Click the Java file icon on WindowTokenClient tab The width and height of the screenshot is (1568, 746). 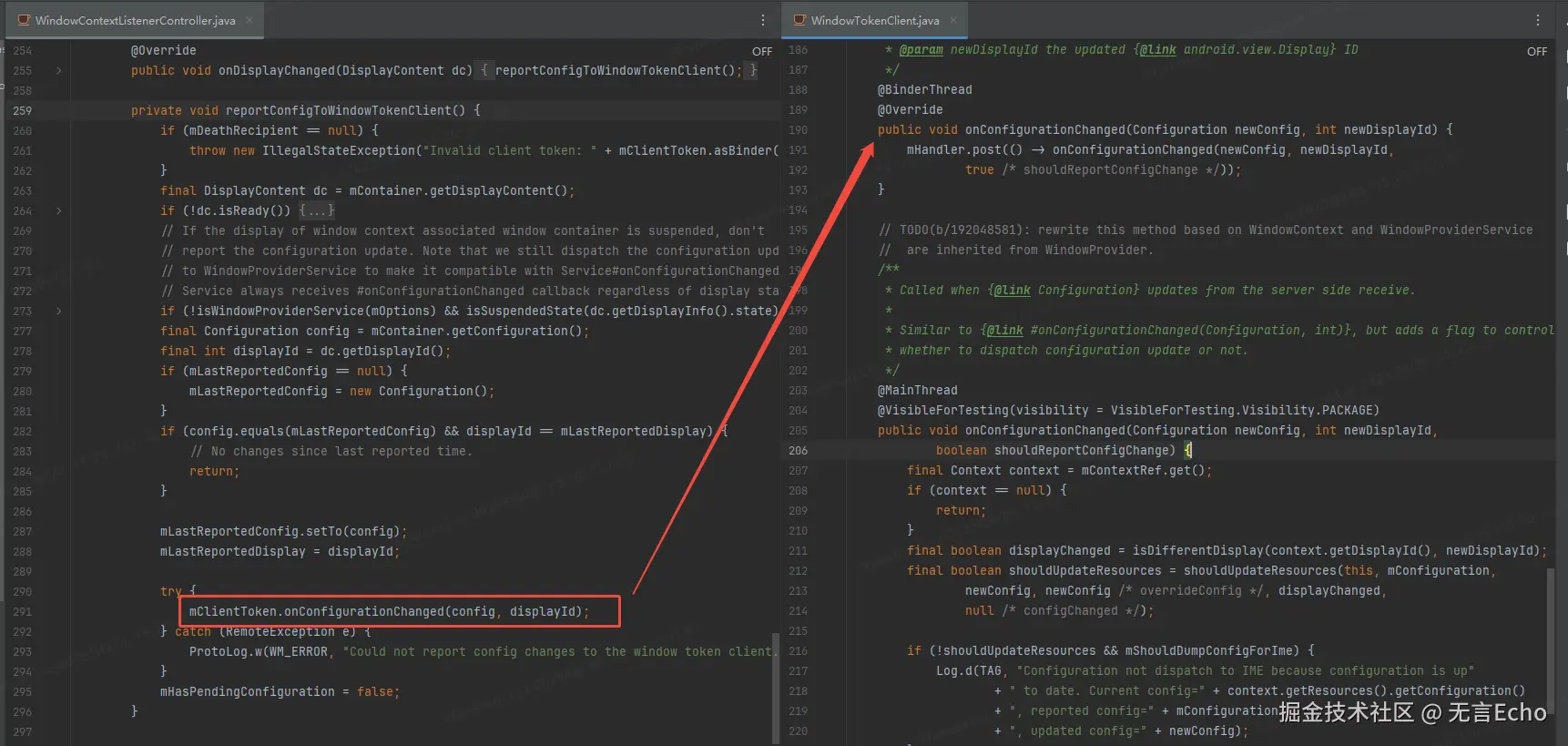(x=799, y=20)
